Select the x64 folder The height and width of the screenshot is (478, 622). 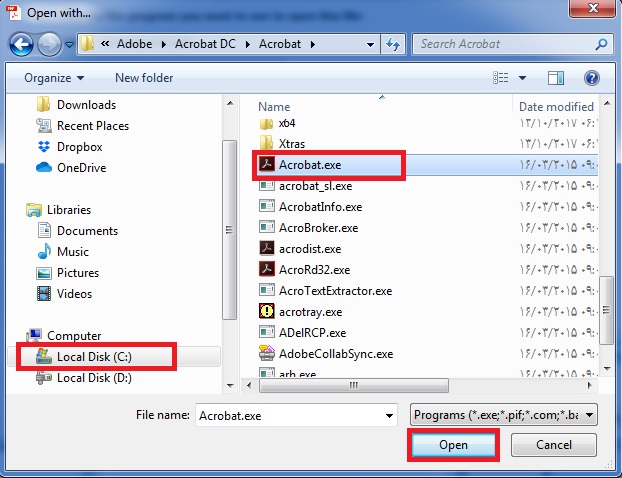click(277, 123)
